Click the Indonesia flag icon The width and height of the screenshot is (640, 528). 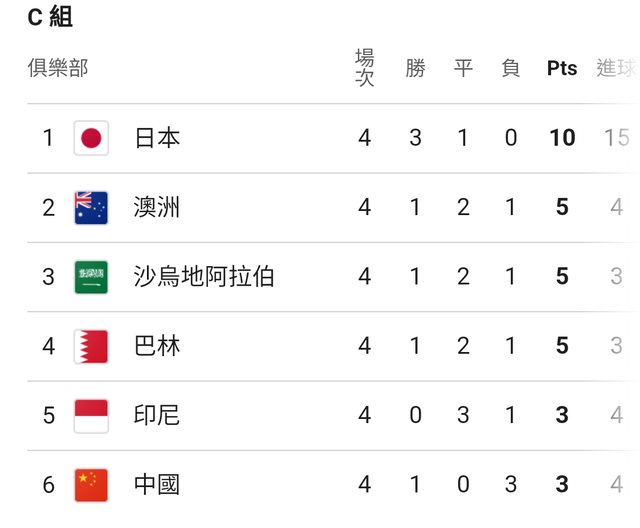point(91,415)
